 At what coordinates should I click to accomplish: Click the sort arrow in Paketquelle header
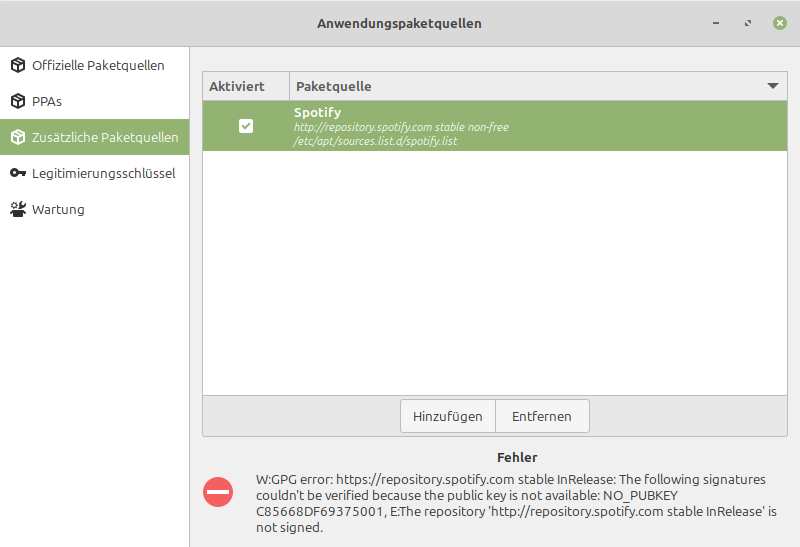click(x=772, y=87)
